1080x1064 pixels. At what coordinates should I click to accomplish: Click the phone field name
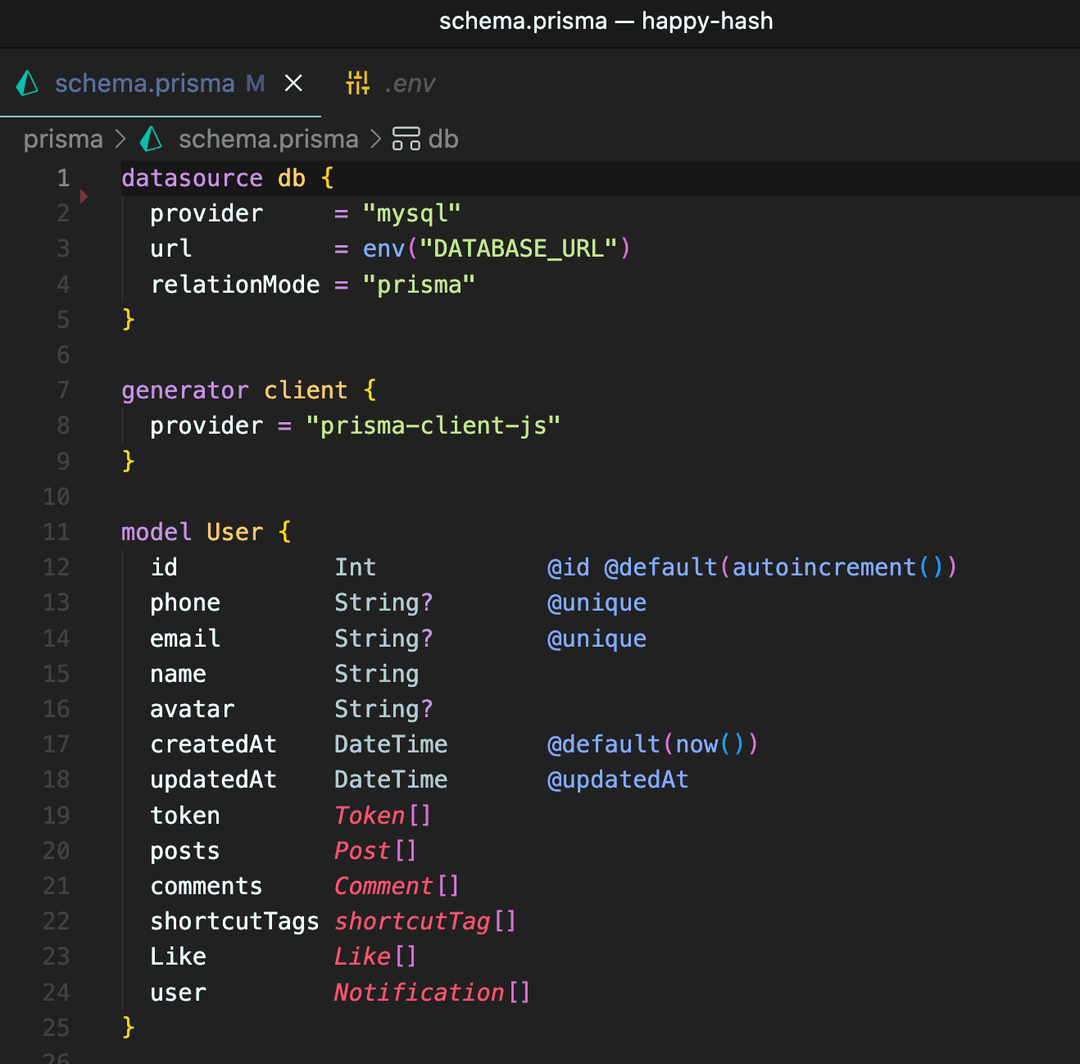point(185,603)
